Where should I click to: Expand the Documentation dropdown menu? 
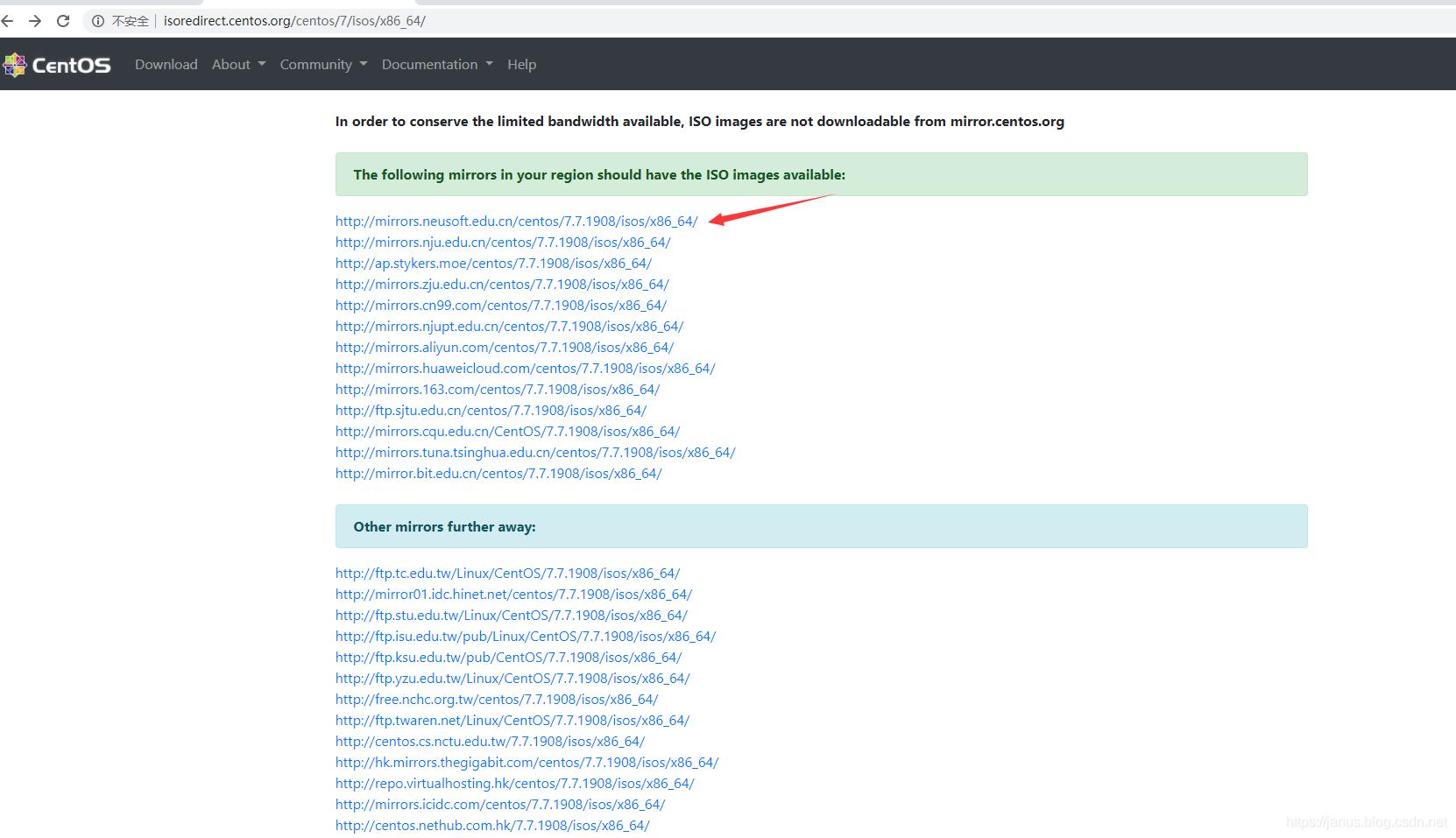[437, 64]
